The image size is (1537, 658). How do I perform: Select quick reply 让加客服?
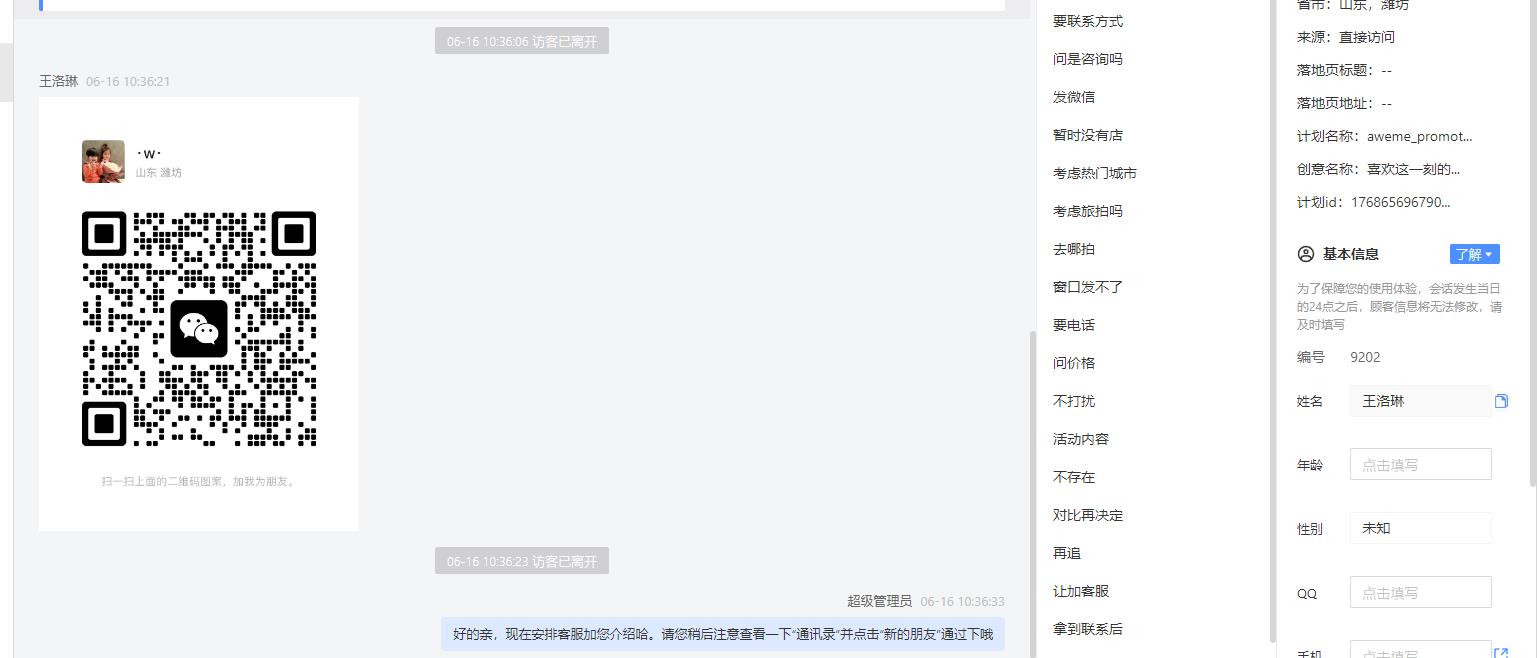click(1080, 591)
